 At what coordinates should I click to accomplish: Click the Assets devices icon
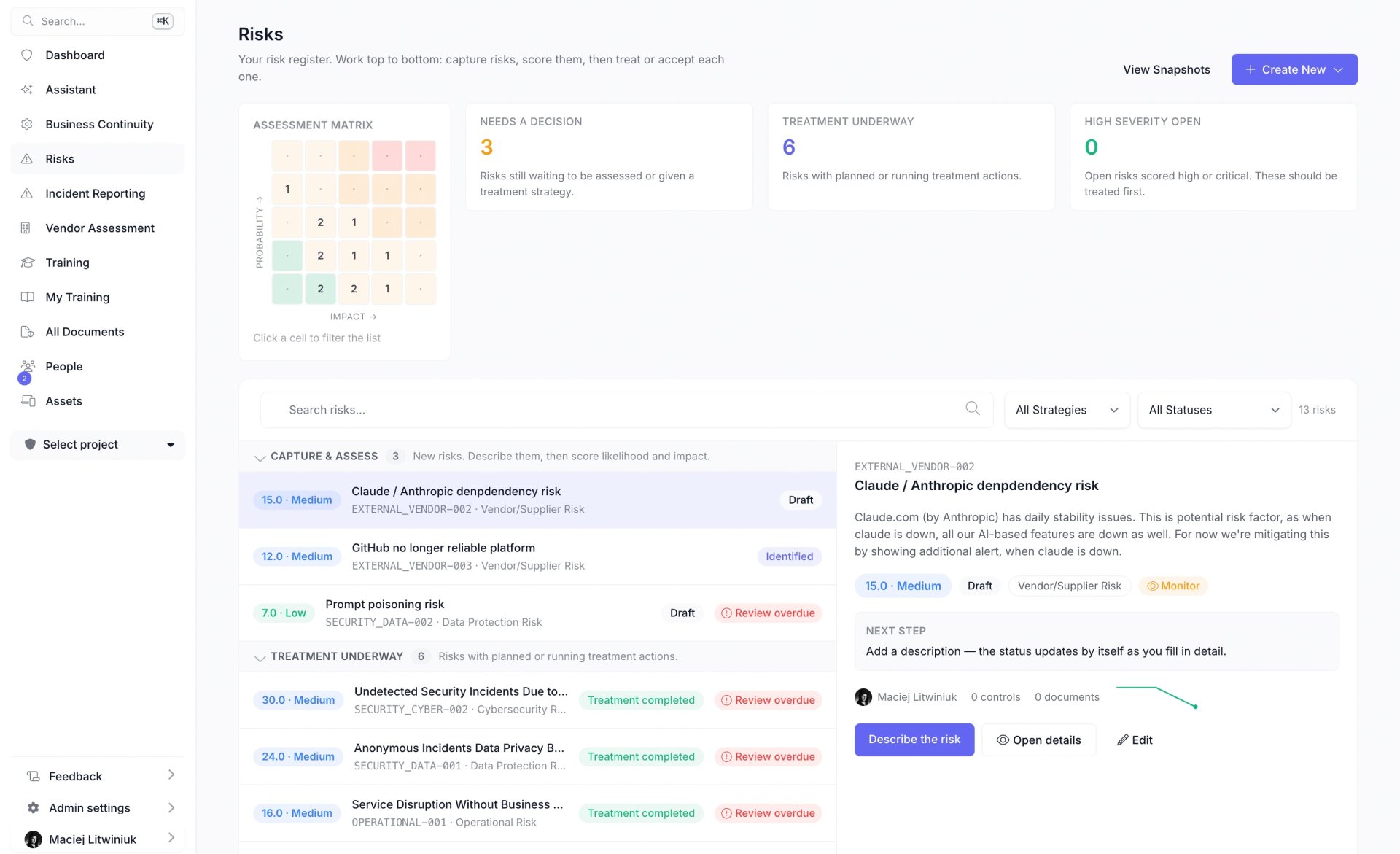pos(28,401)
